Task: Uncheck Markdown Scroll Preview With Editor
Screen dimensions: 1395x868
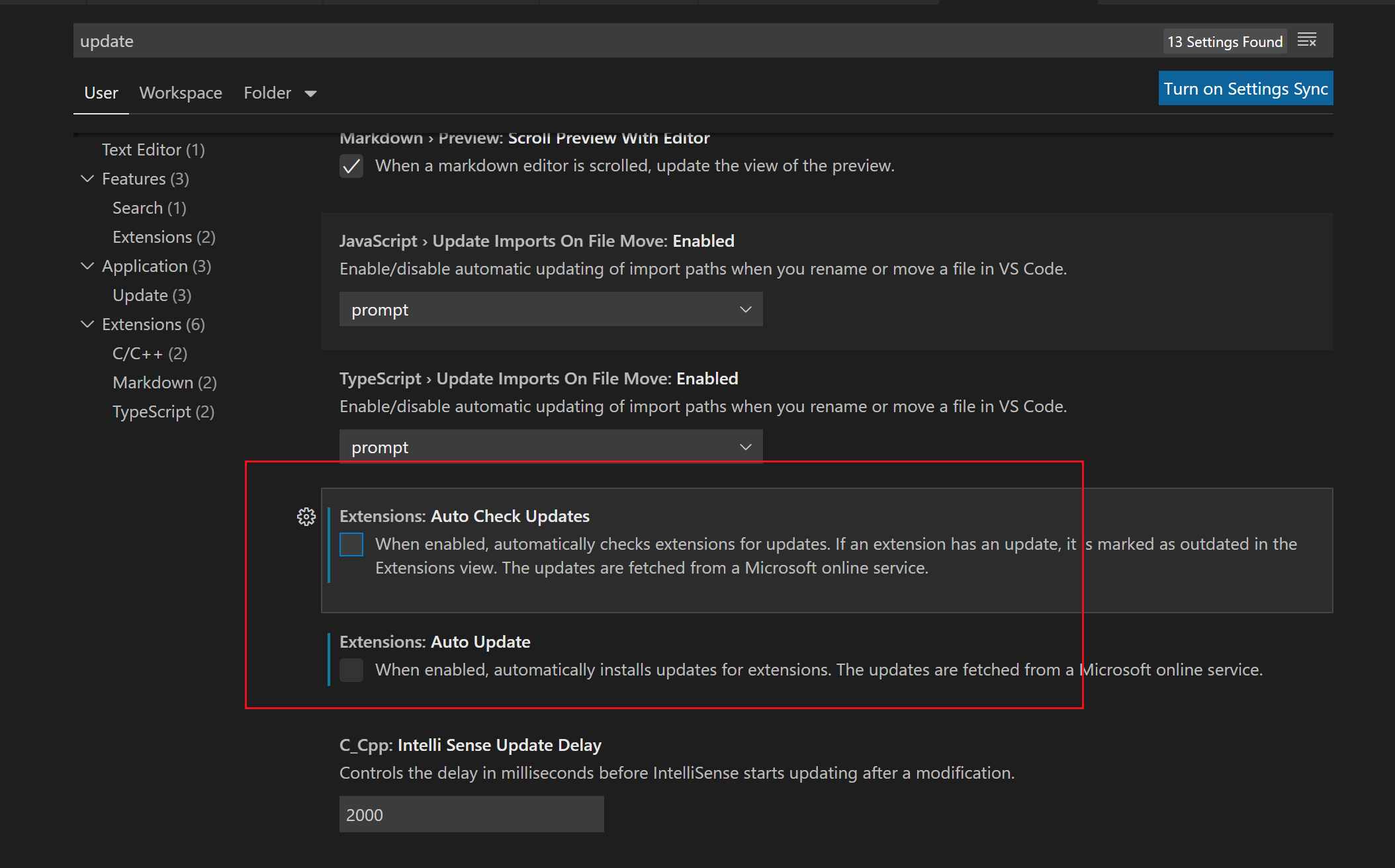Action: 351,166
